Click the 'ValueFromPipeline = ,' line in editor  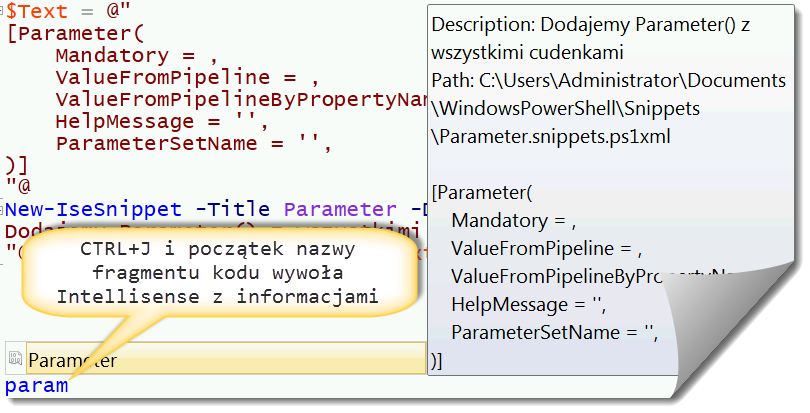(186, 78)
